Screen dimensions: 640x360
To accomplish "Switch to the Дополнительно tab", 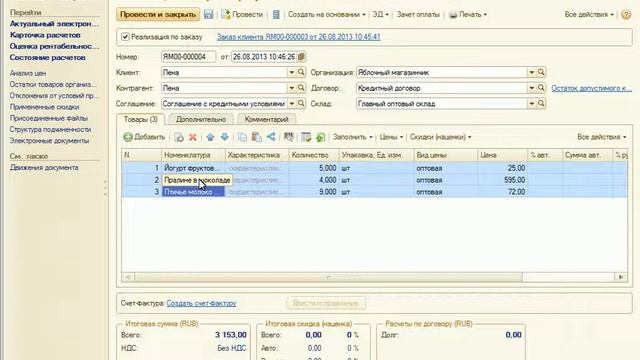I will pos(201,119).
